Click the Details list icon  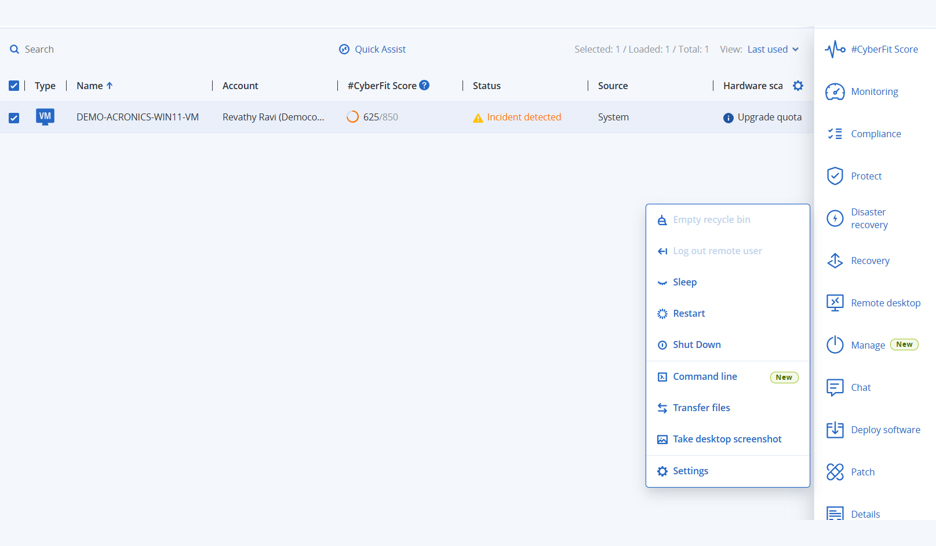pos(835,513)
